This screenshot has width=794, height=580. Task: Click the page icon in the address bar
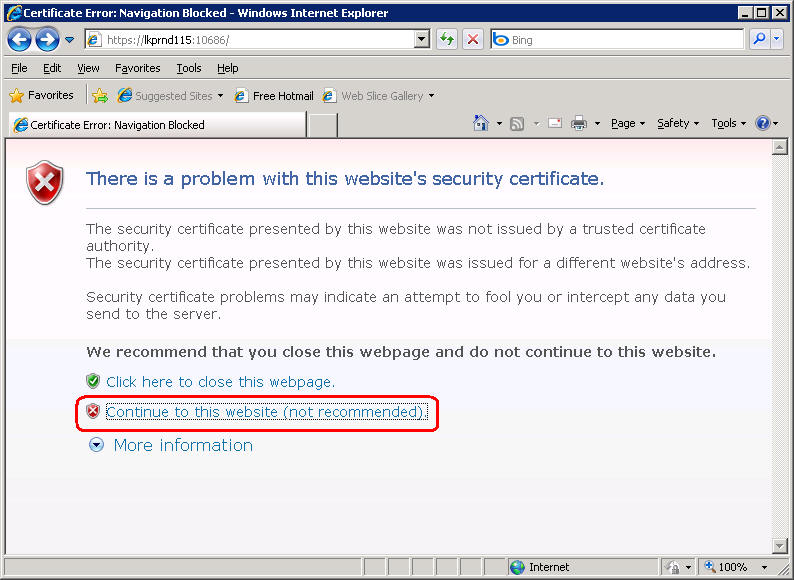click(x=94, y=40)
